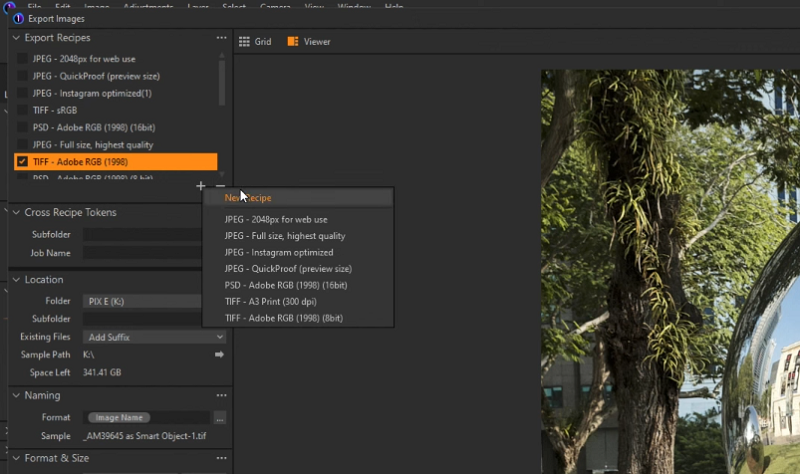This screenshot has height=474, width=800.
Task: Select the TIFF - Adobe RGB (1998) recipe row
Action: pos(116,162)
